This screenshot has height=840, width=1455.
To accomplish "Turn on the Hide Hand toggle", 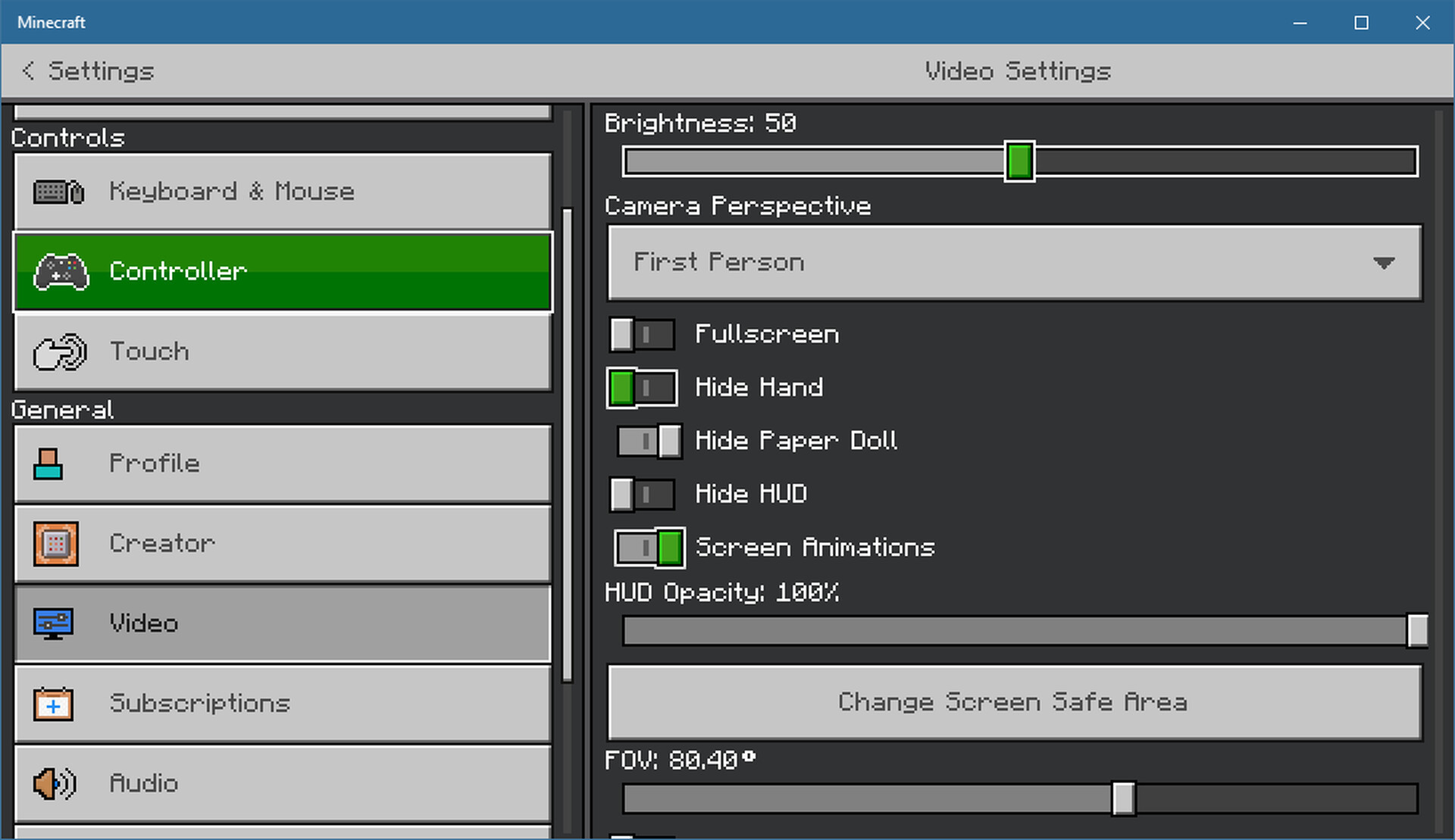I will tap(642, 388).
